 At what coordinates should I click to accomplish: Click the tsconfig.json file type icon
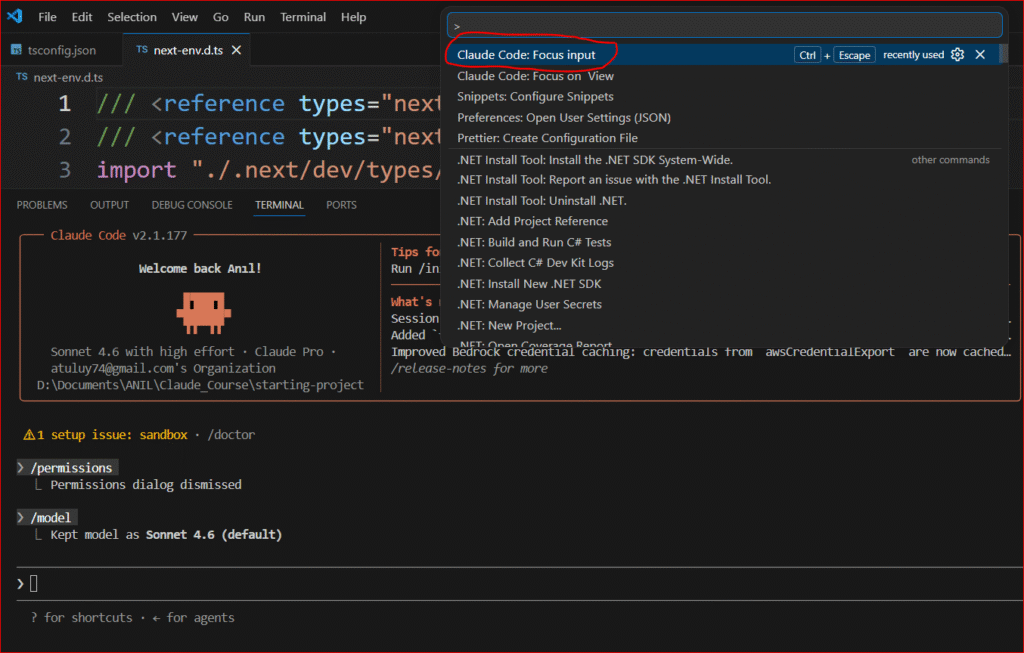[16, 50]
